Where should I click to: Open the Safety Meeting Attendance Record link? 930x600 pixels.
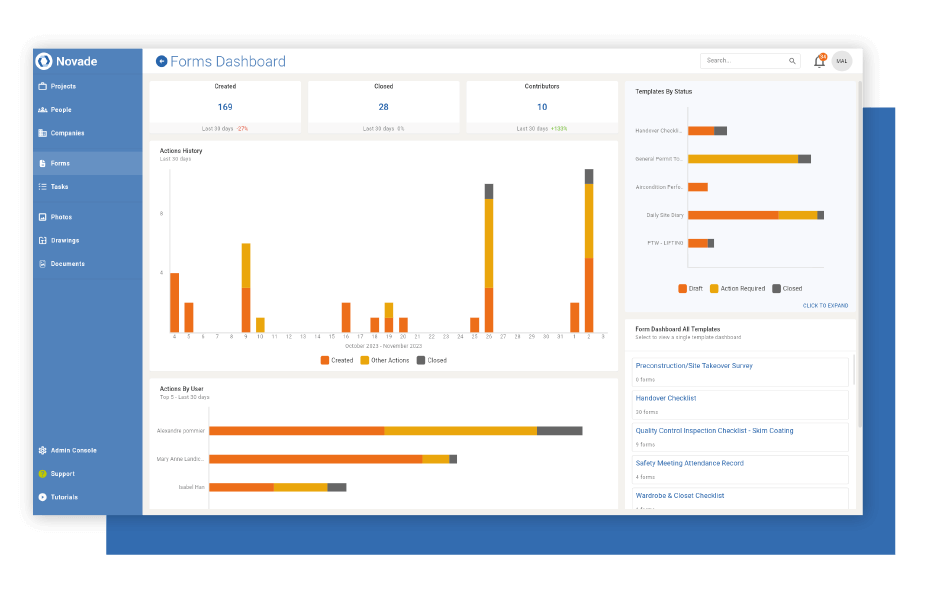(691, 463)
